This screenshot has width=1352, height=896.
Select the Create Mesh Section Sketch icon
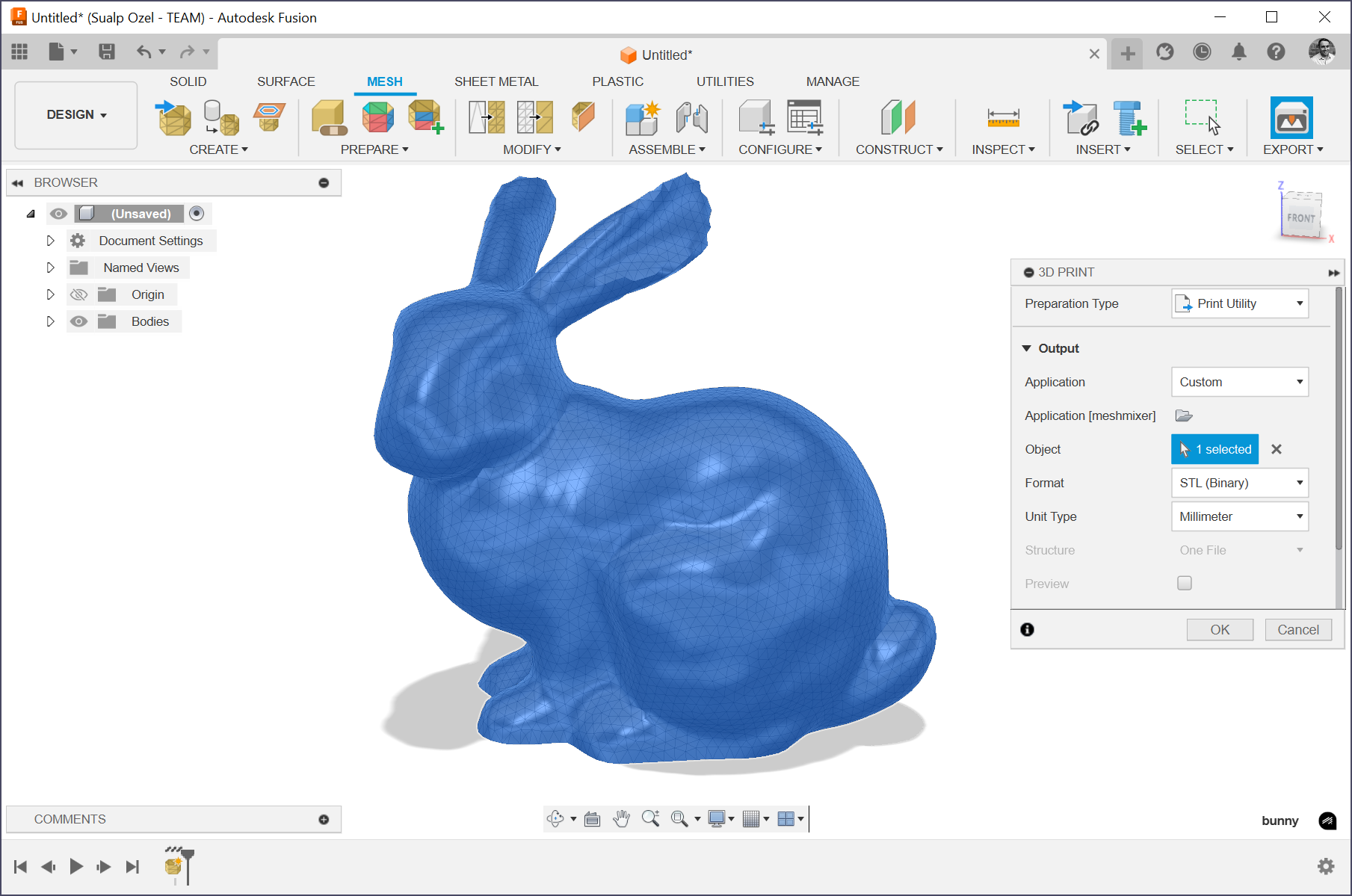(269, 117)
